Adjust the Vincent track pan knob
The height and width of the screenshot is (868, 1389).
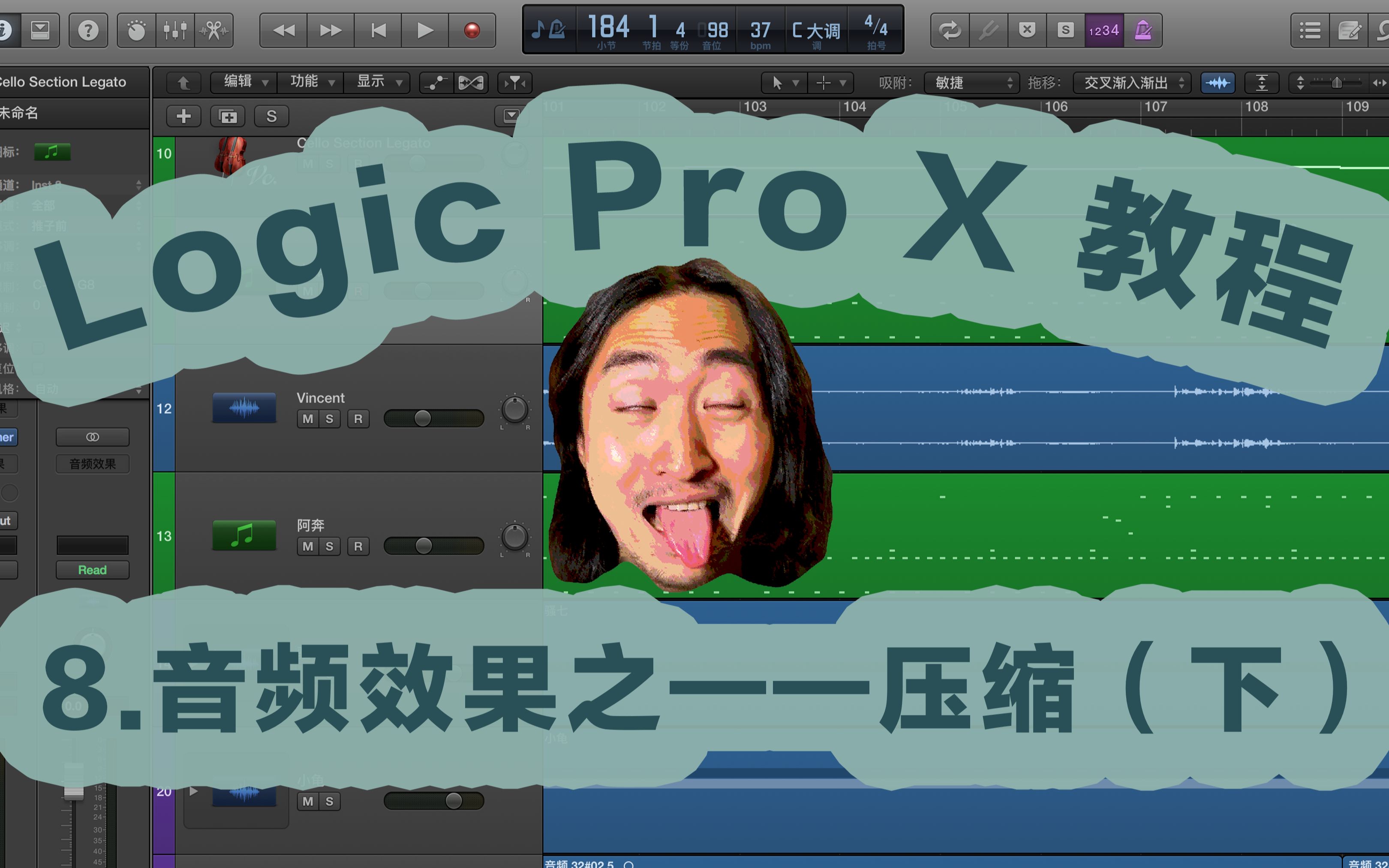click(514, 410)
